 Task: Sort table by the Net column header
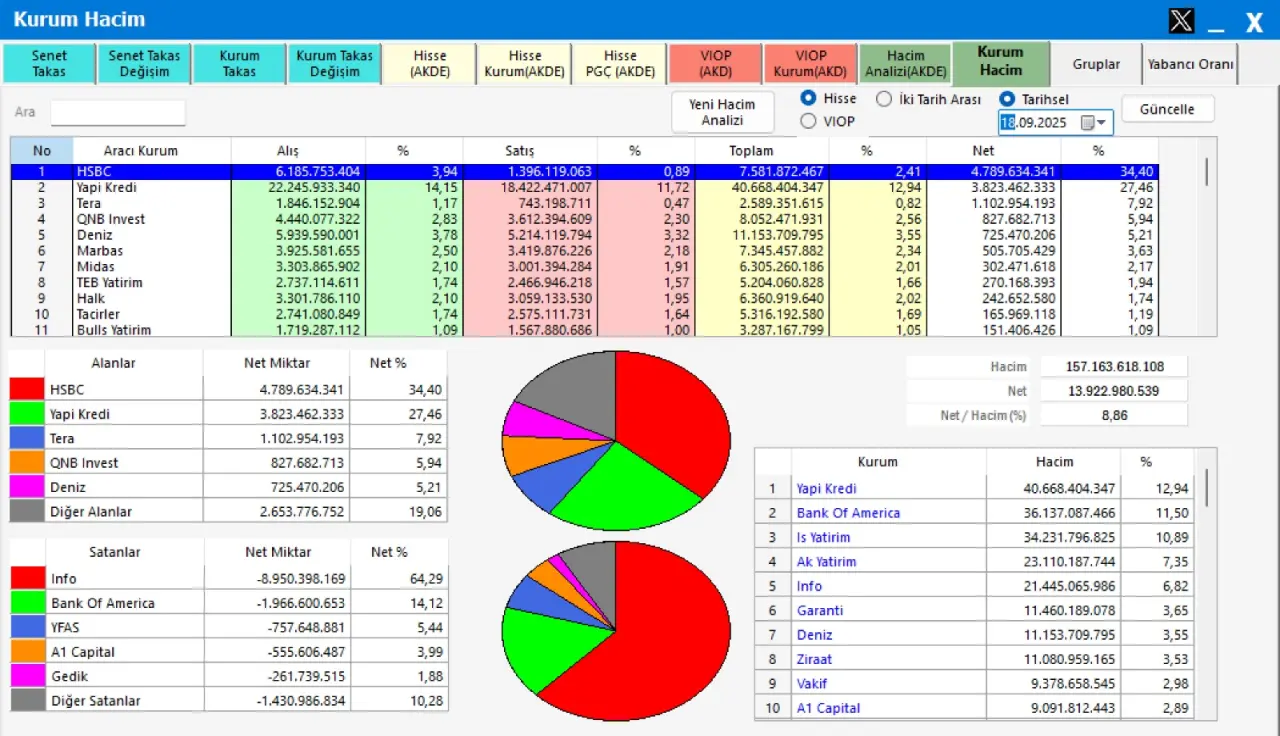pyautogui.click(x=983, y=151)
